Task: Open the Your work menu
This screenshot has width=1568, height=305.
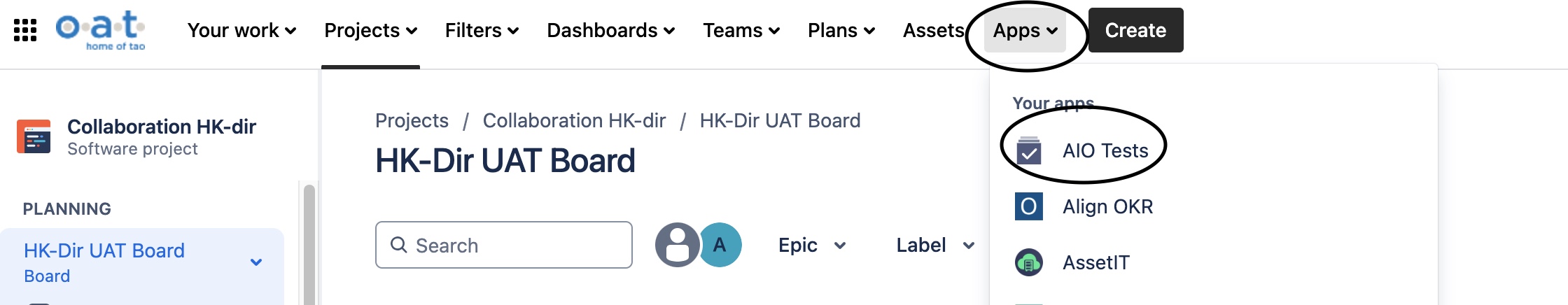Action: pyautogui.click(x=241, y=30)
